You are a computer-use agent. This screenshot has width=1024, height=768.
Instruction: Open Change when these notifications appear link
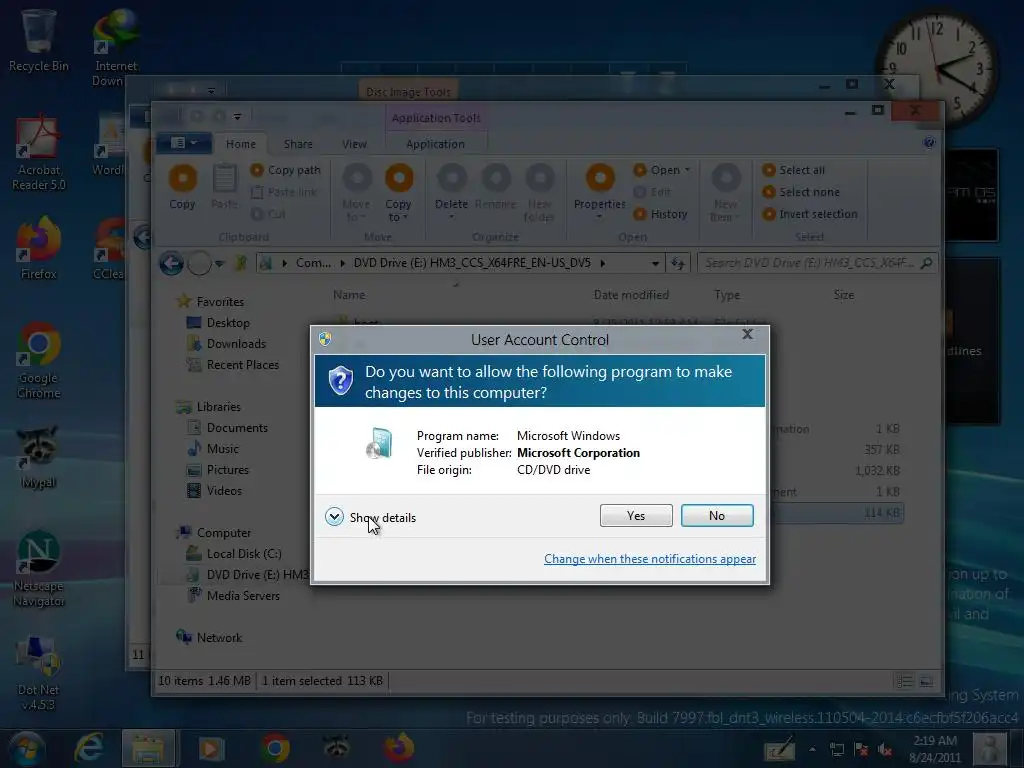tap(650, 558)
